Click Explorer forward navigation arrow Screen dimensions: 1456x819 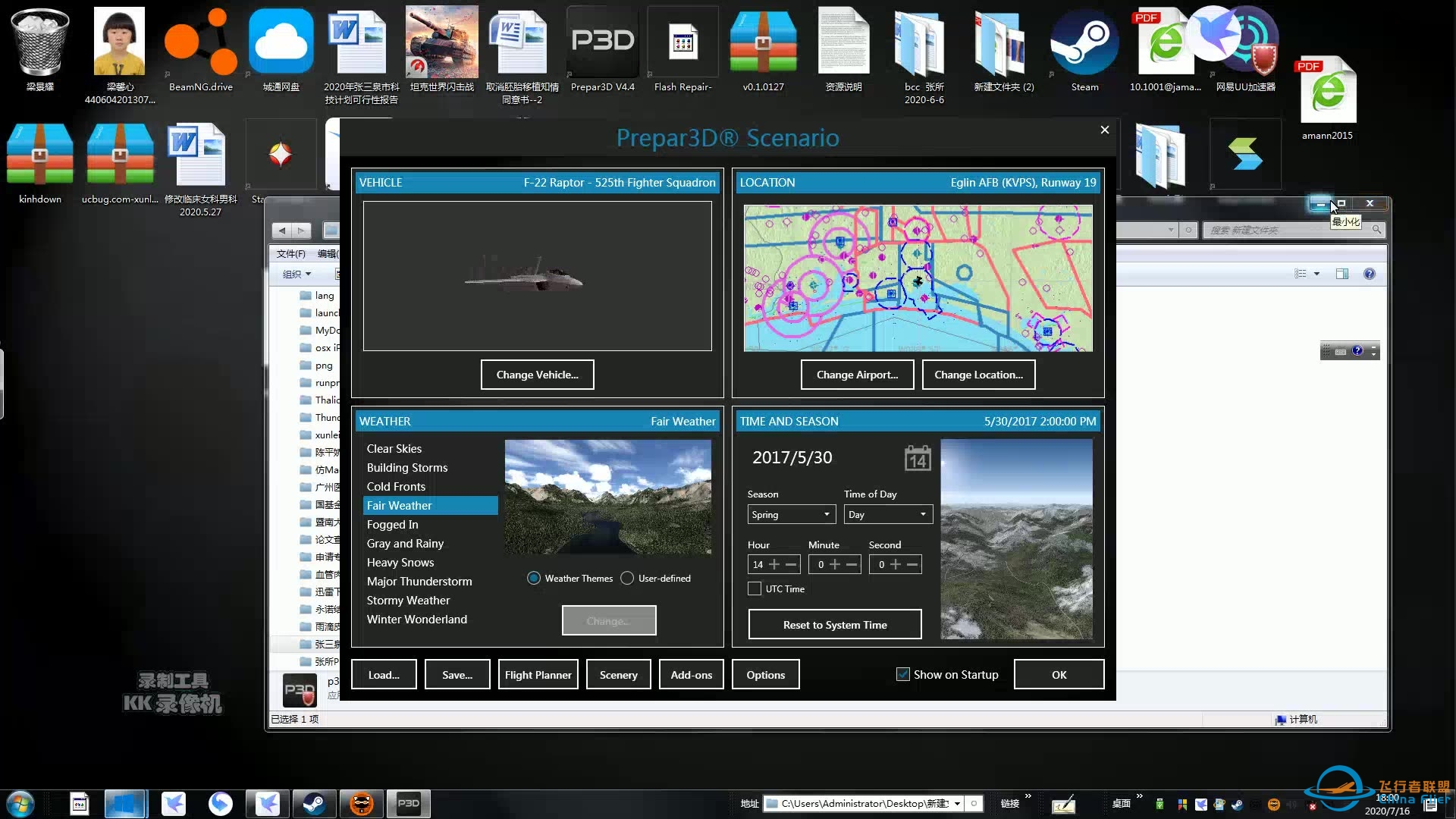[301, 230]
